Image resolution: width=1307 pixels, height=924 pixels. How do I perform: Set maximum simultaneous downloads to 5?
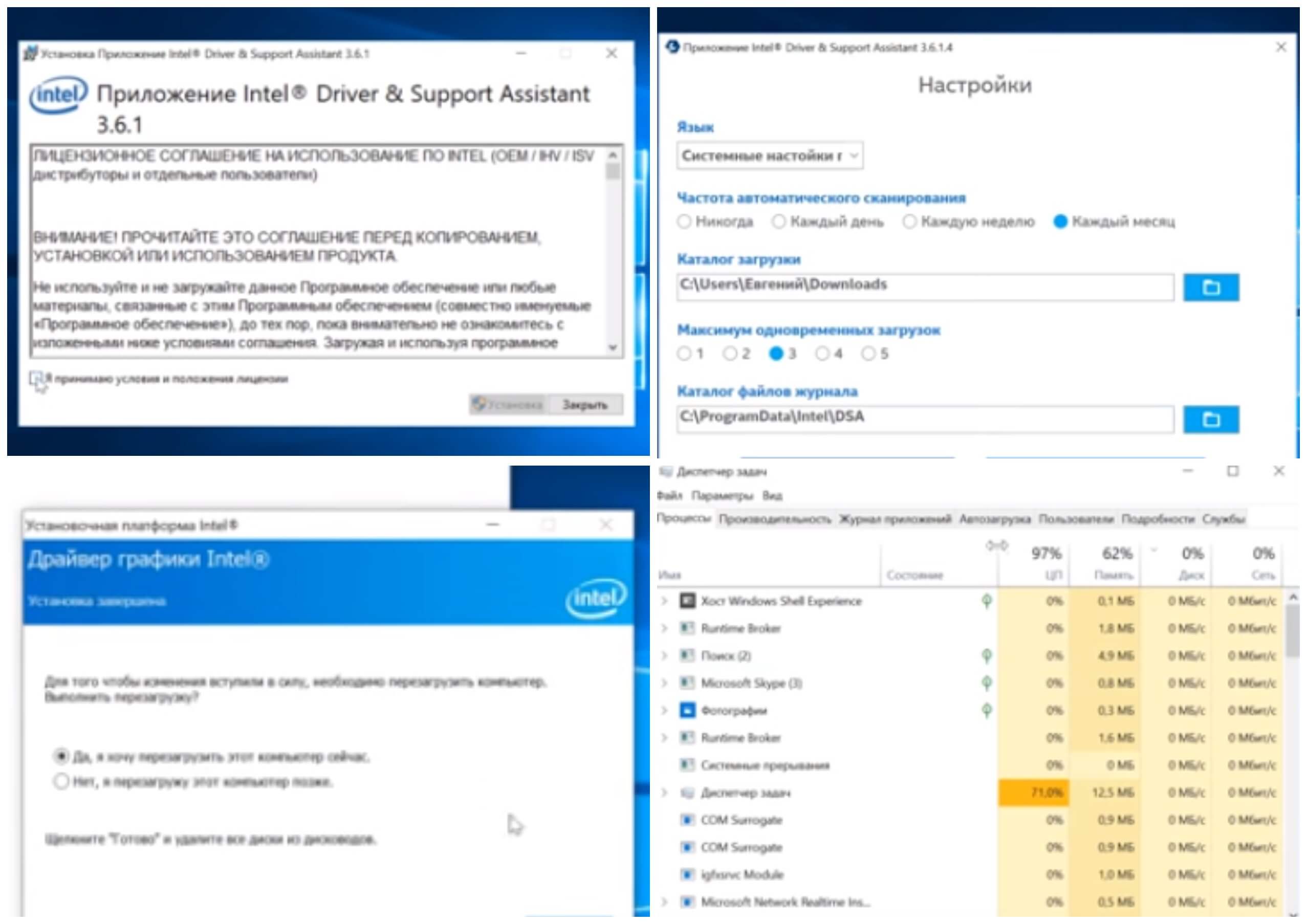pos(868,354)
